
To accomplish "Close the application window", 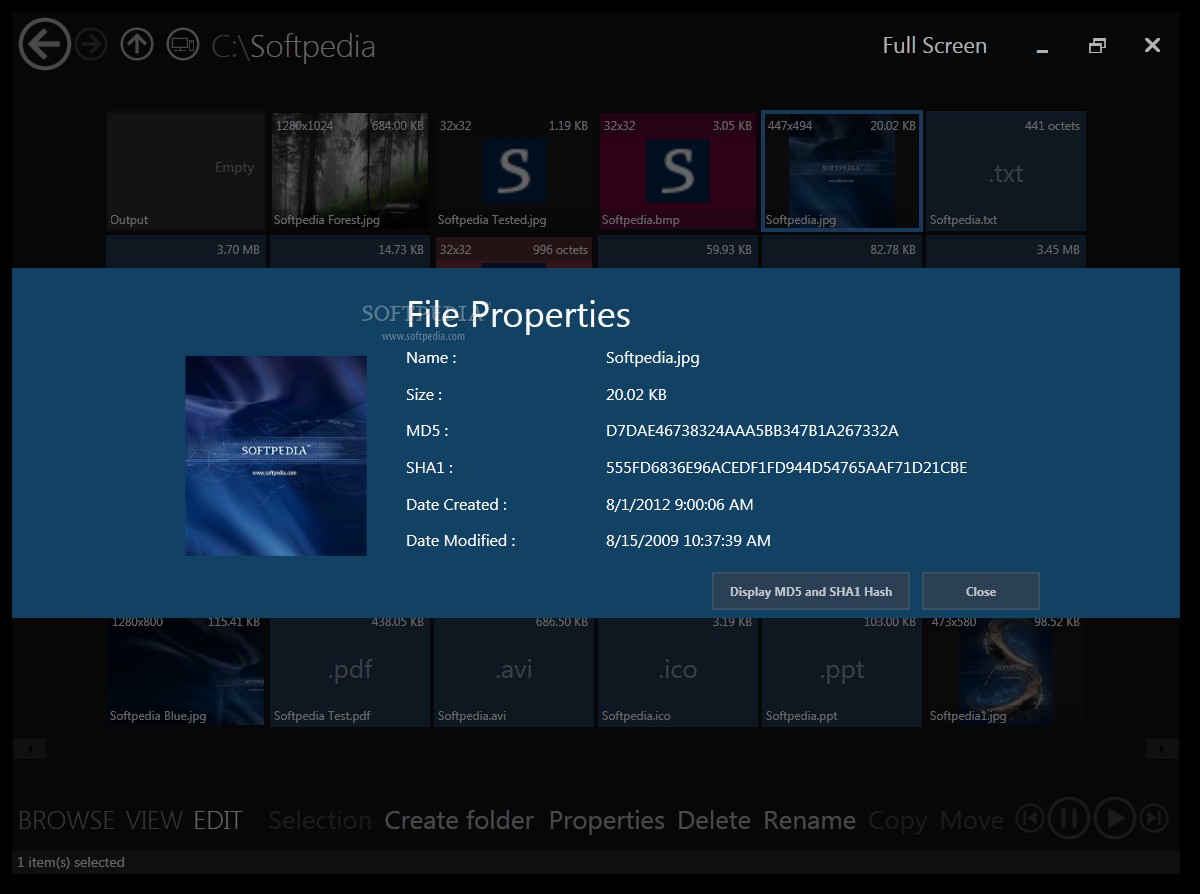I will click(1152, 45).
